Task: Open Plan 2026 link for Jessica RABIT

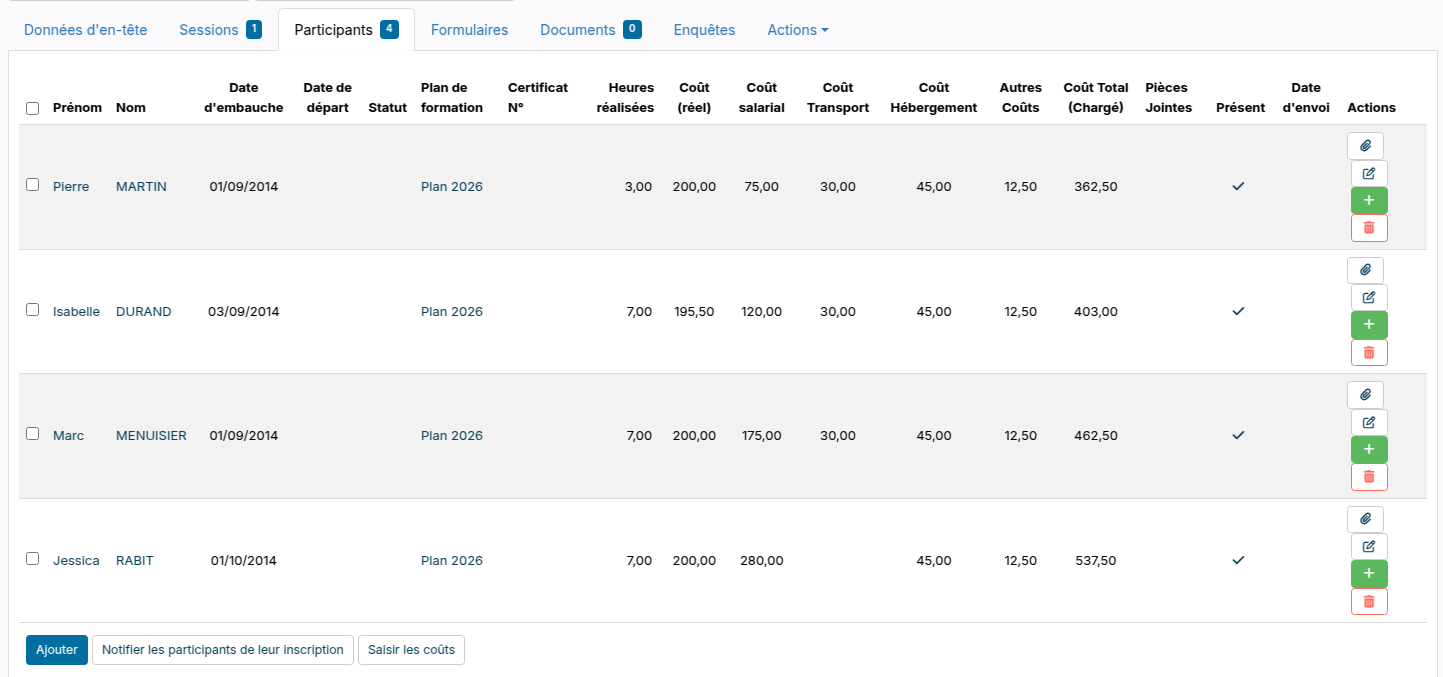Action: coord(452,561)
